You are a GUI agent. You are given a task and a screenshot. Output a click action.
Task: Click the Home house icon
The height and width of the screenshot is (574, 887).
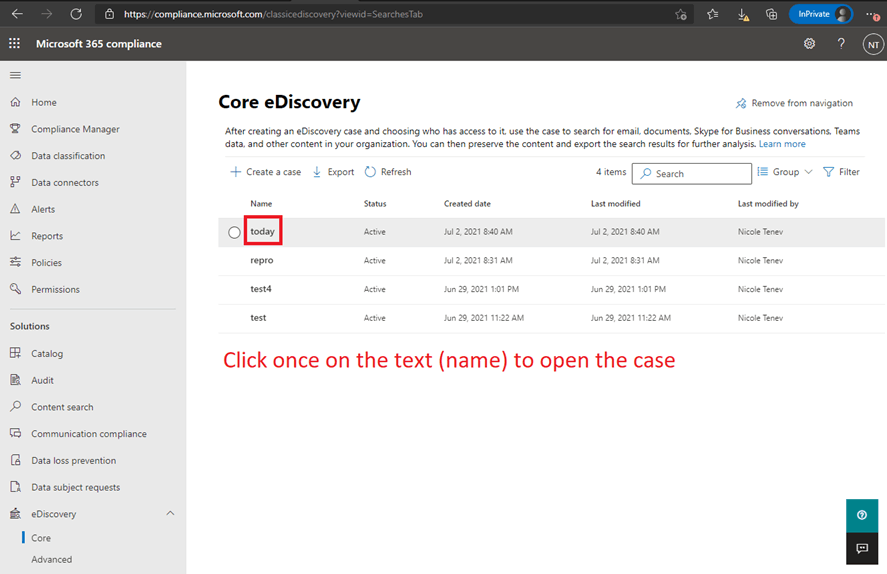15,102
